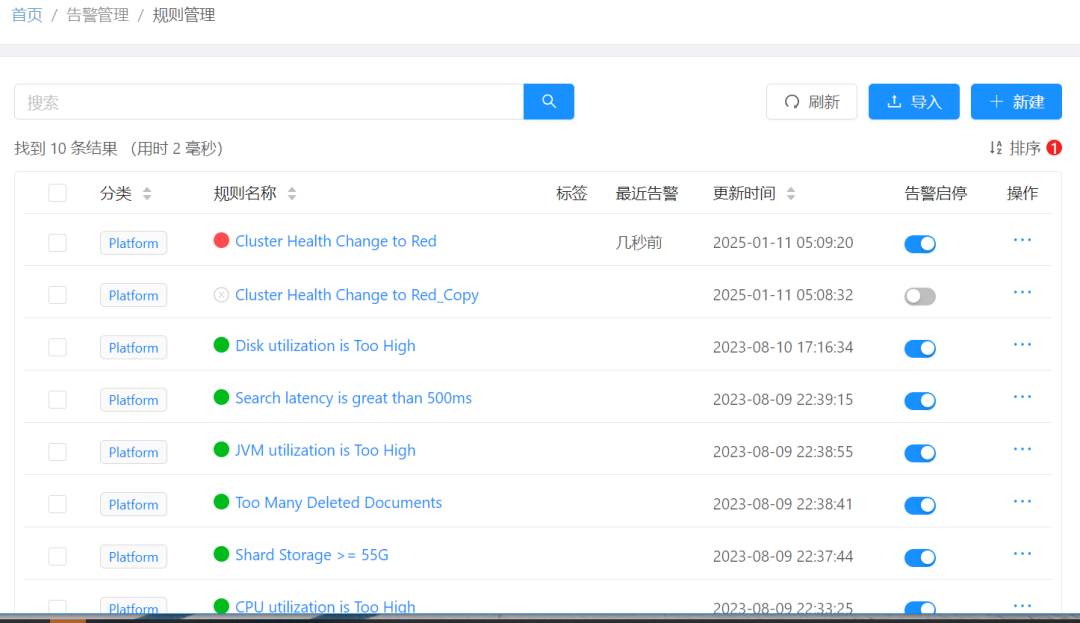Open rule JVM utilization is Too High
This screenshot has height=623, width=1080.
[325, 450]
